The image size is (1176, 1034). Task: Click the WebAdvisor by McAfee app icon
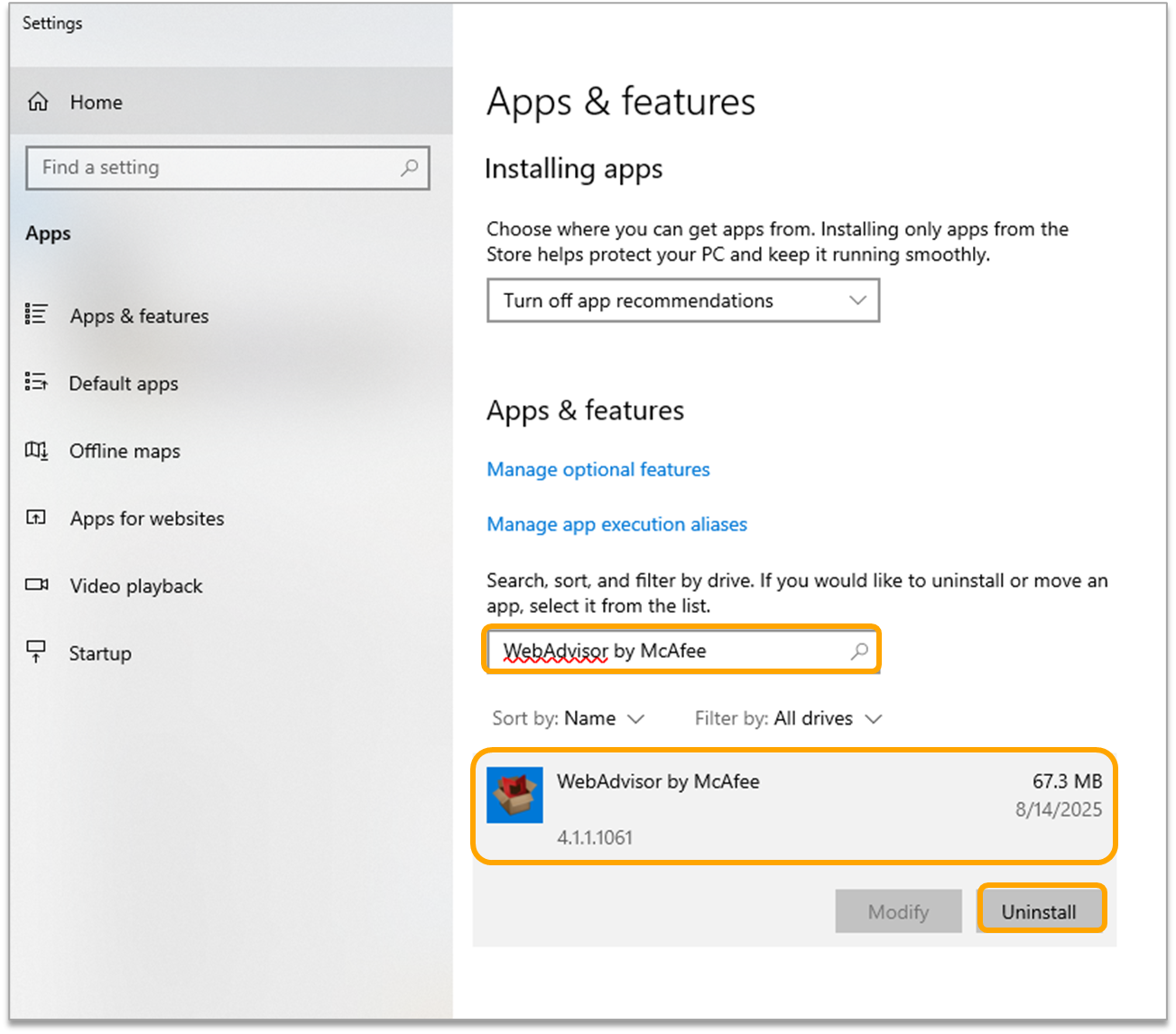[514, 795]
